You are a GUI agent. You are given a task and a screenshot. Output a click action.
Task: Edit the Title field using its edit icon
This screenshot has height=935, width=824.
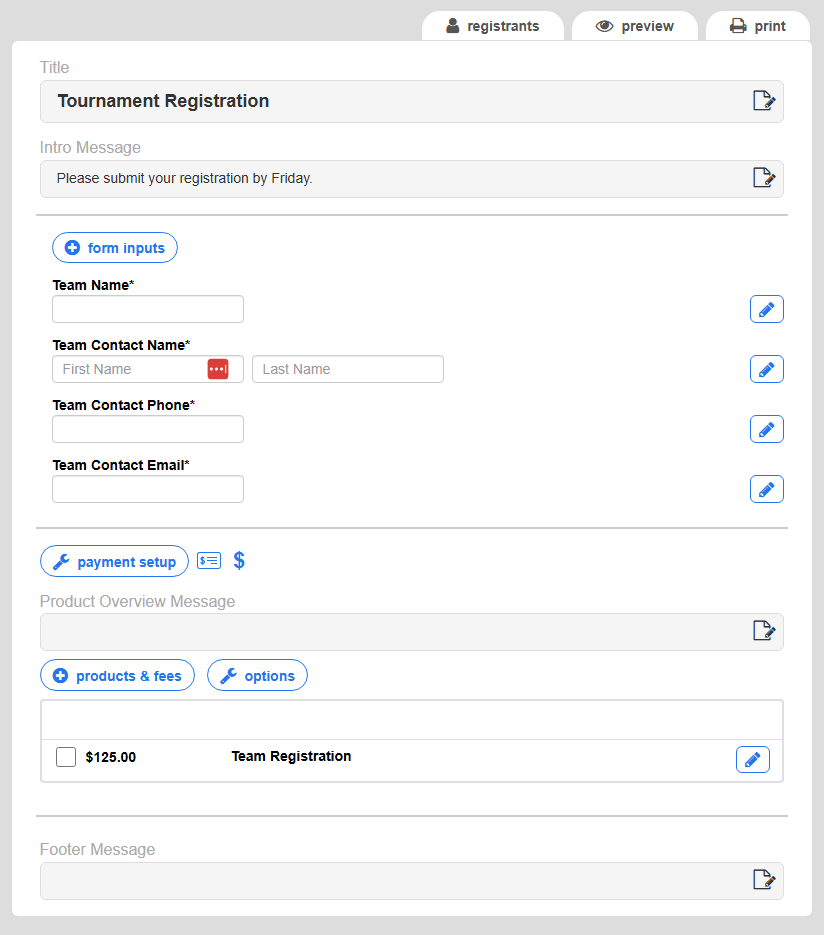(763, 100)
